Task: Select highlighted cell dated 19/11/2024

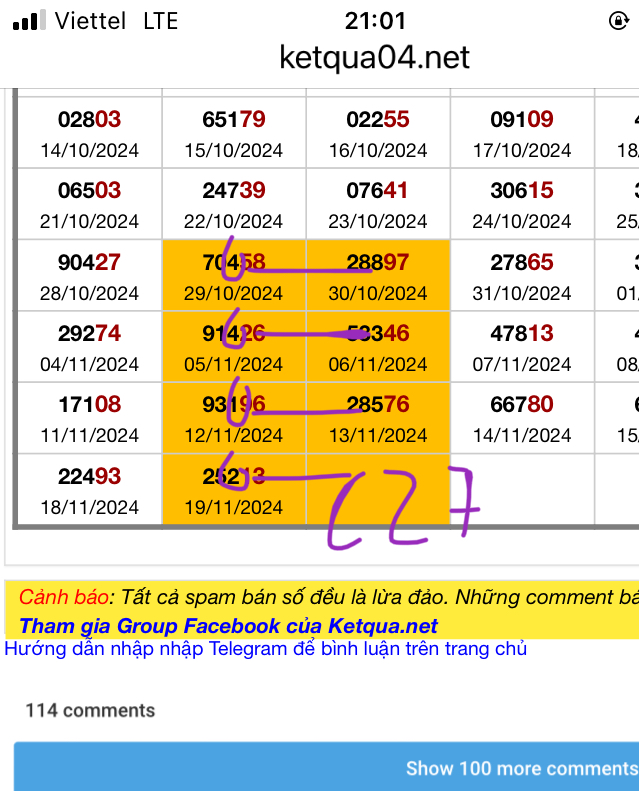Action: point(234,490)
